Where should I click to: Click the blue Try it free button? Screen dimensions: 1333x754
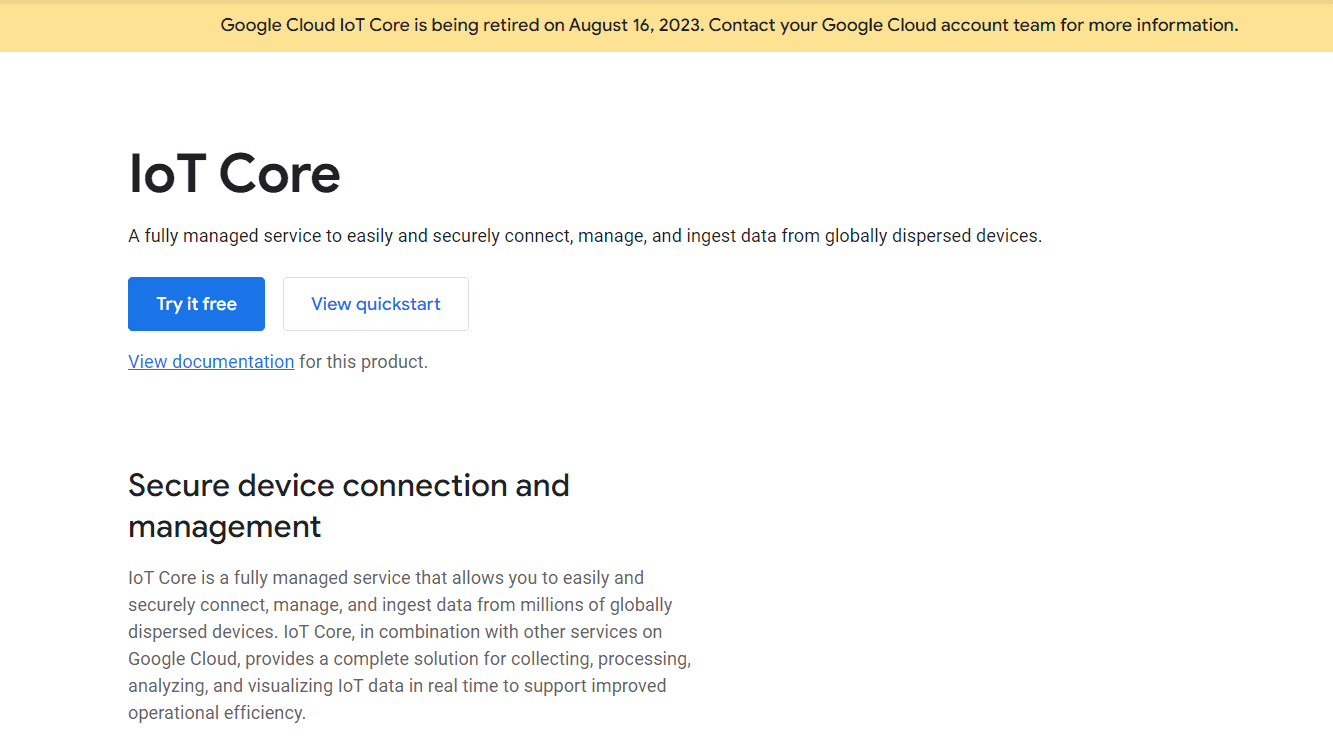click(196, 304)
